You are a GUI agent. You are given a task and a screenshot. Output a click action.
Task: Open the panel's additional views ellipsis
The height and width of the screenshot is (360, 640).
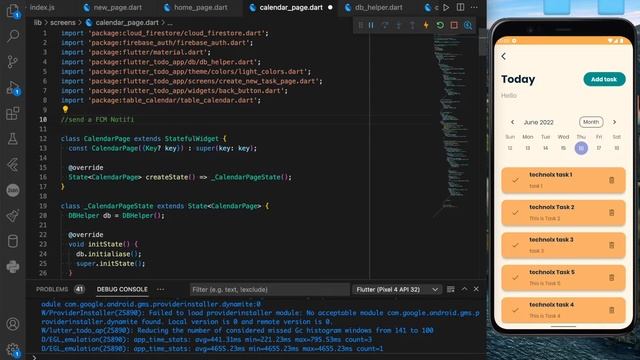tap(160, 289)
